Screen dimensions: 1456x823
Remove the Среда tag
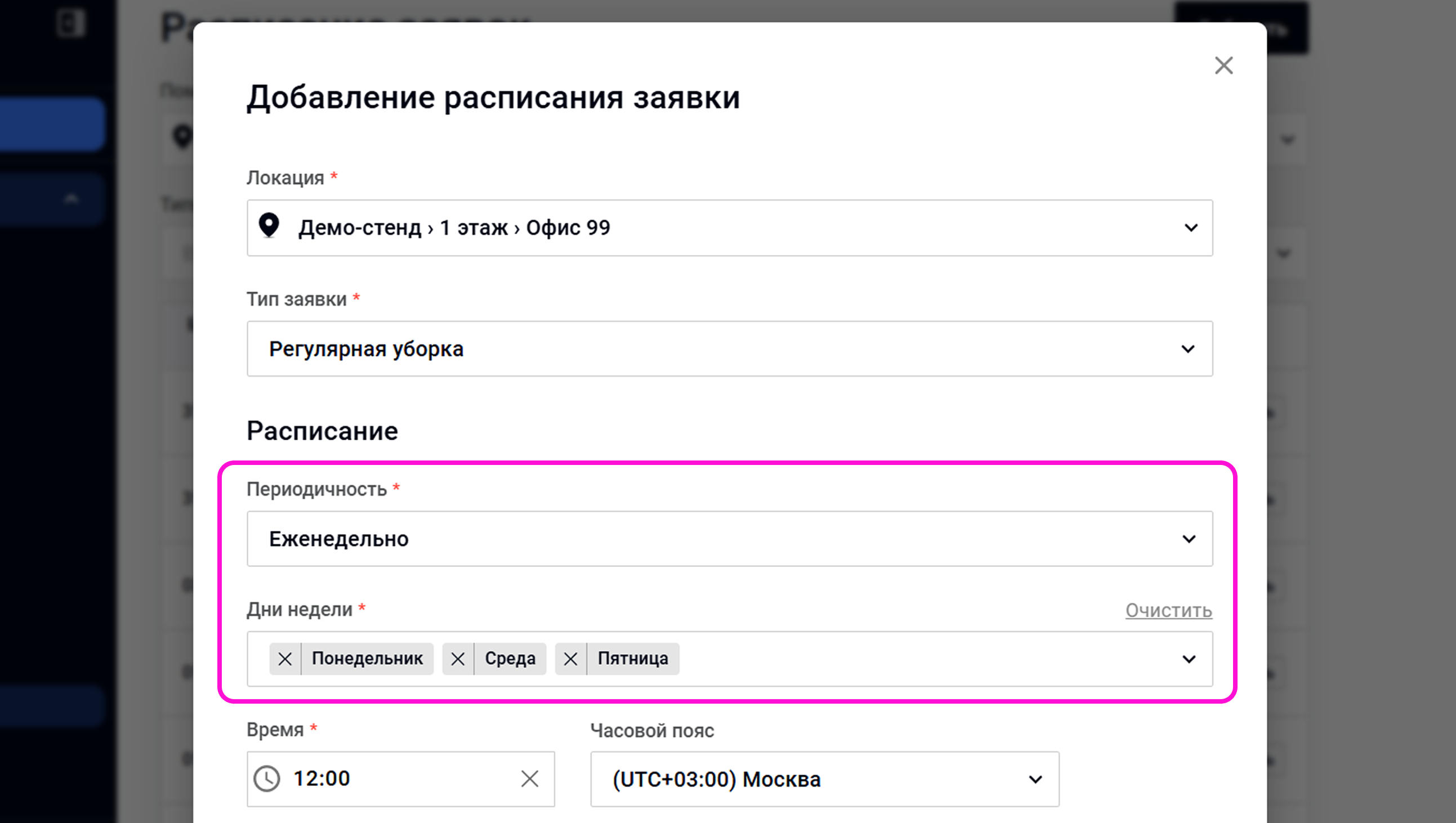click(458, 659)
